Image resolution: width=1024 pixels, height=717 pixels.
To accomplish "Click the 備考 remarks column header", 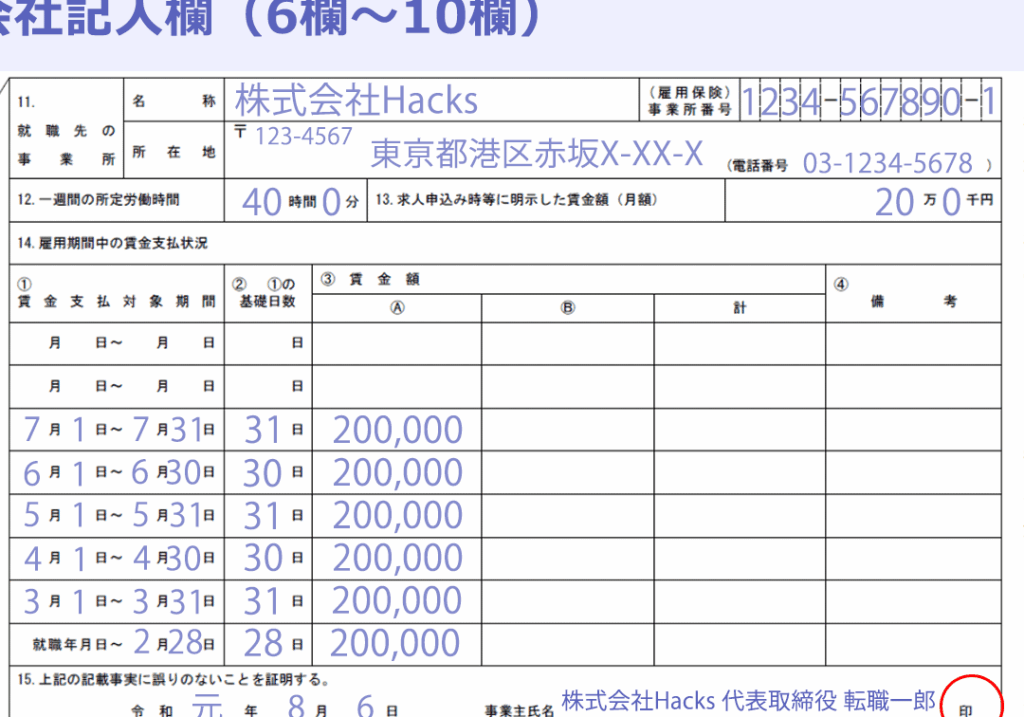I will coord(912,301).
